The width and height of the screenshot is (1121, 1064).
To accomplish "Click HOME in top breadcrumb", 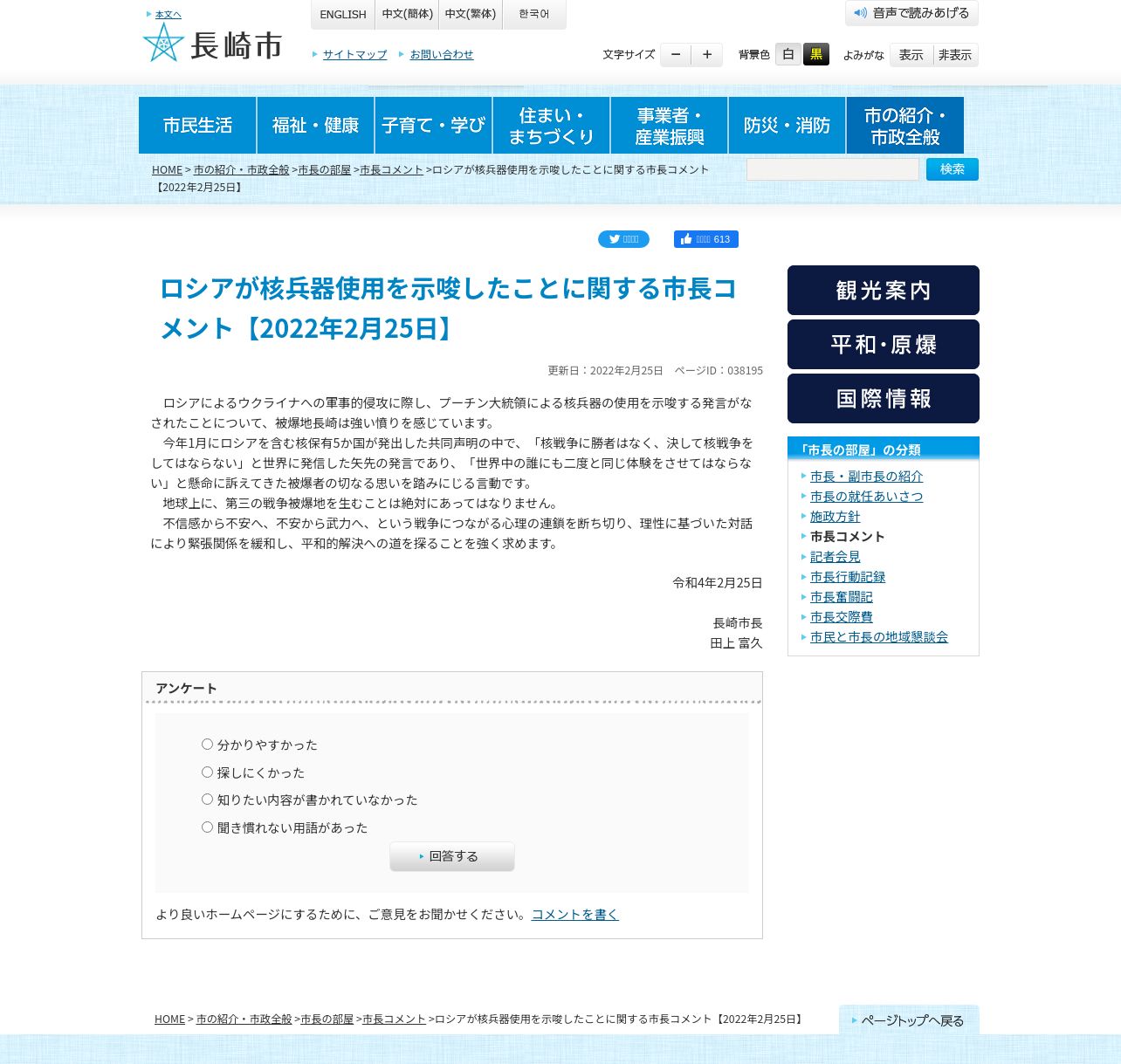I will pos(167,169).
